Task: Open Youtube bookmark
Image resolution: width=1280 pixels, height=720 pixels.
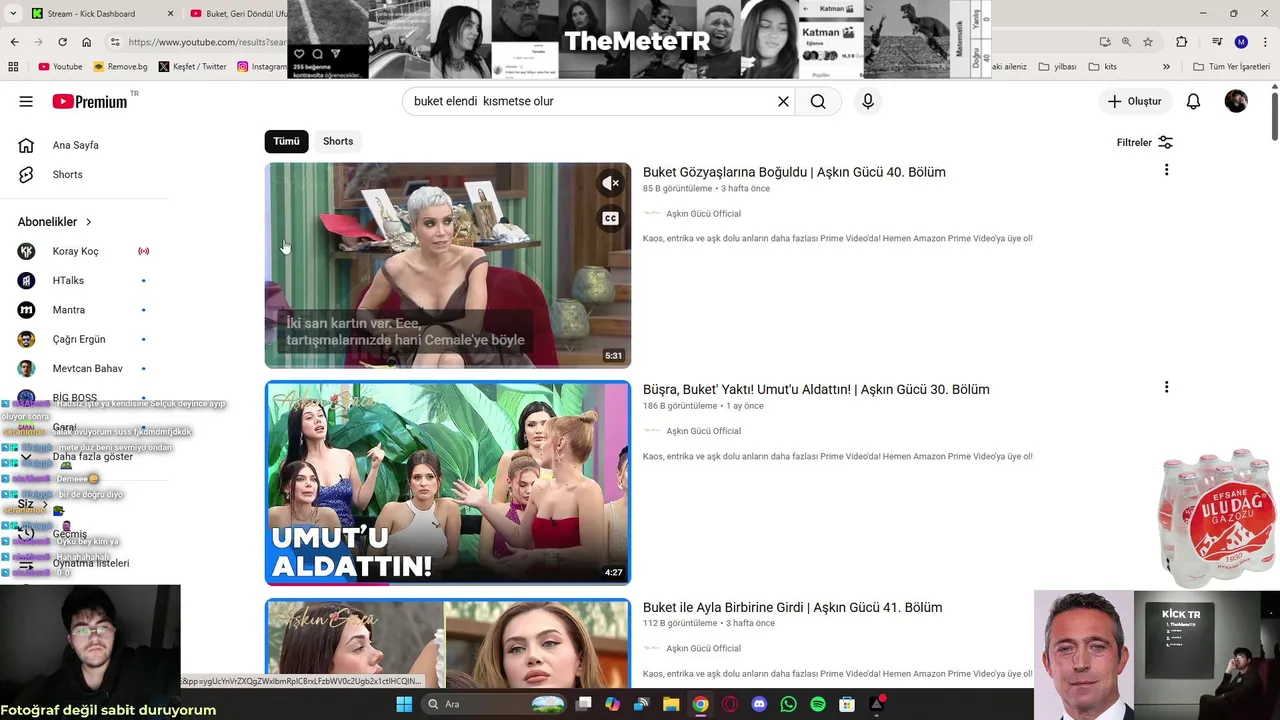Action: point(60,67)
